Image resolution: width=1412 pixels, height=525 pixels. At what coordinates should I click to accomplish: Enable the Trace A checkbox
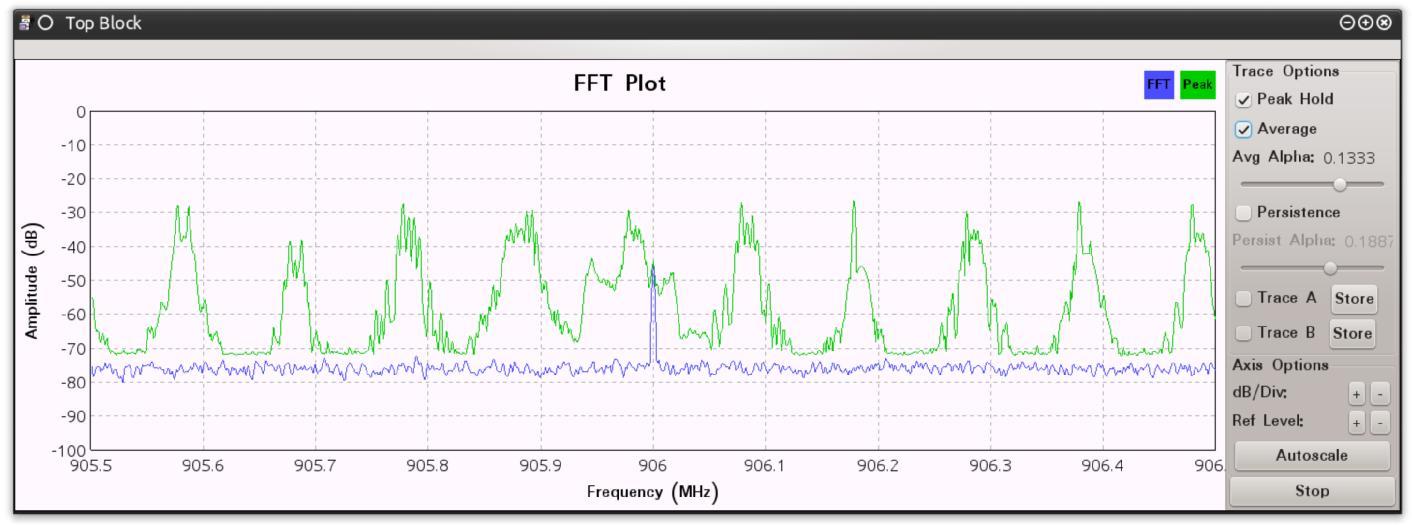pyautogui.click(x=1244, y=298)
